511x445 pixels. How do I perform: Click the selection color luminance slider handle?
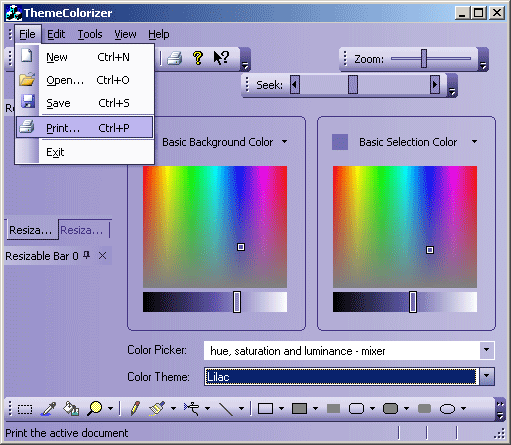point(413,302)
